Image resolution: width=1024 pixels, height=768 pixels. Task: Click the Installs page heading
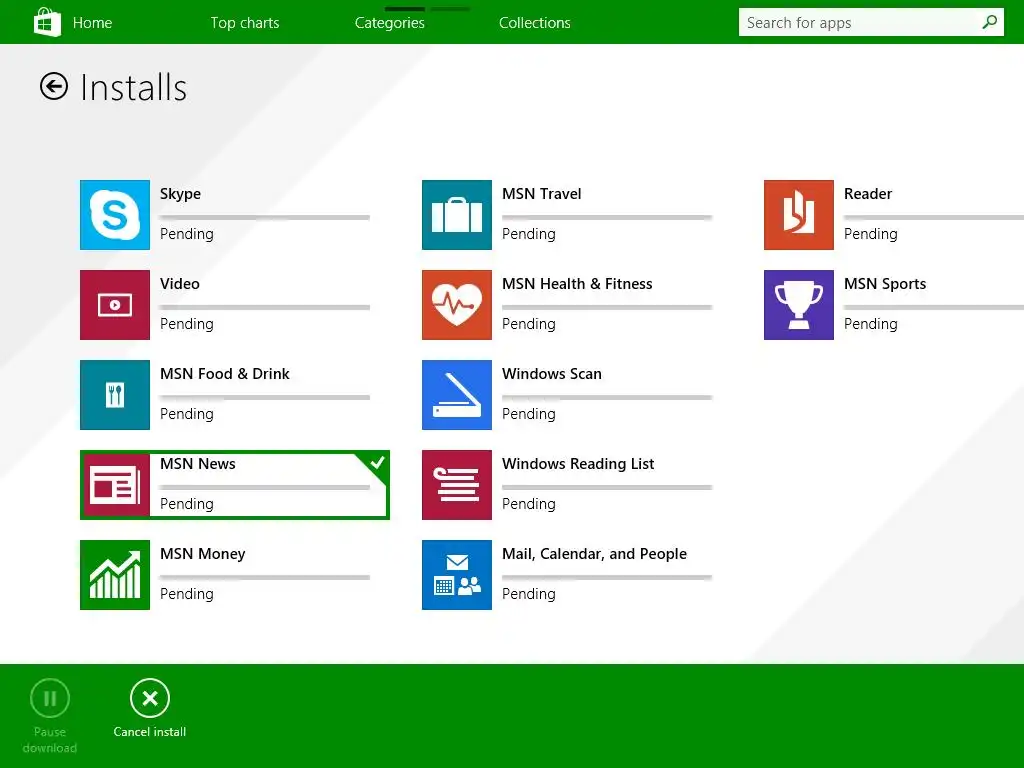click(x=133, y=88)
